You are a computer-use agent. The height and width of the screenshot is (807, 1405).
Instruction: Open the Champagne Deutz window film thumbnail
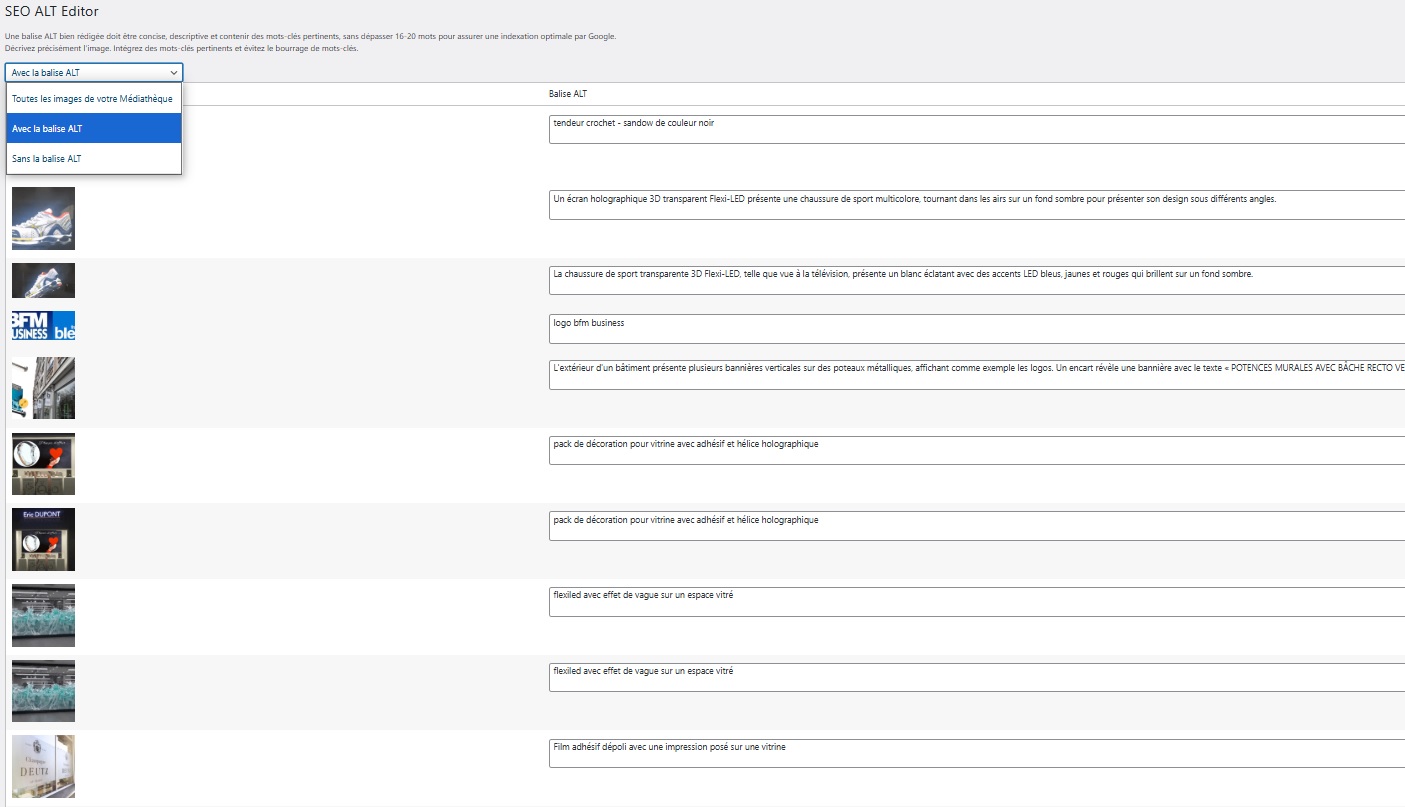point(43,766)
